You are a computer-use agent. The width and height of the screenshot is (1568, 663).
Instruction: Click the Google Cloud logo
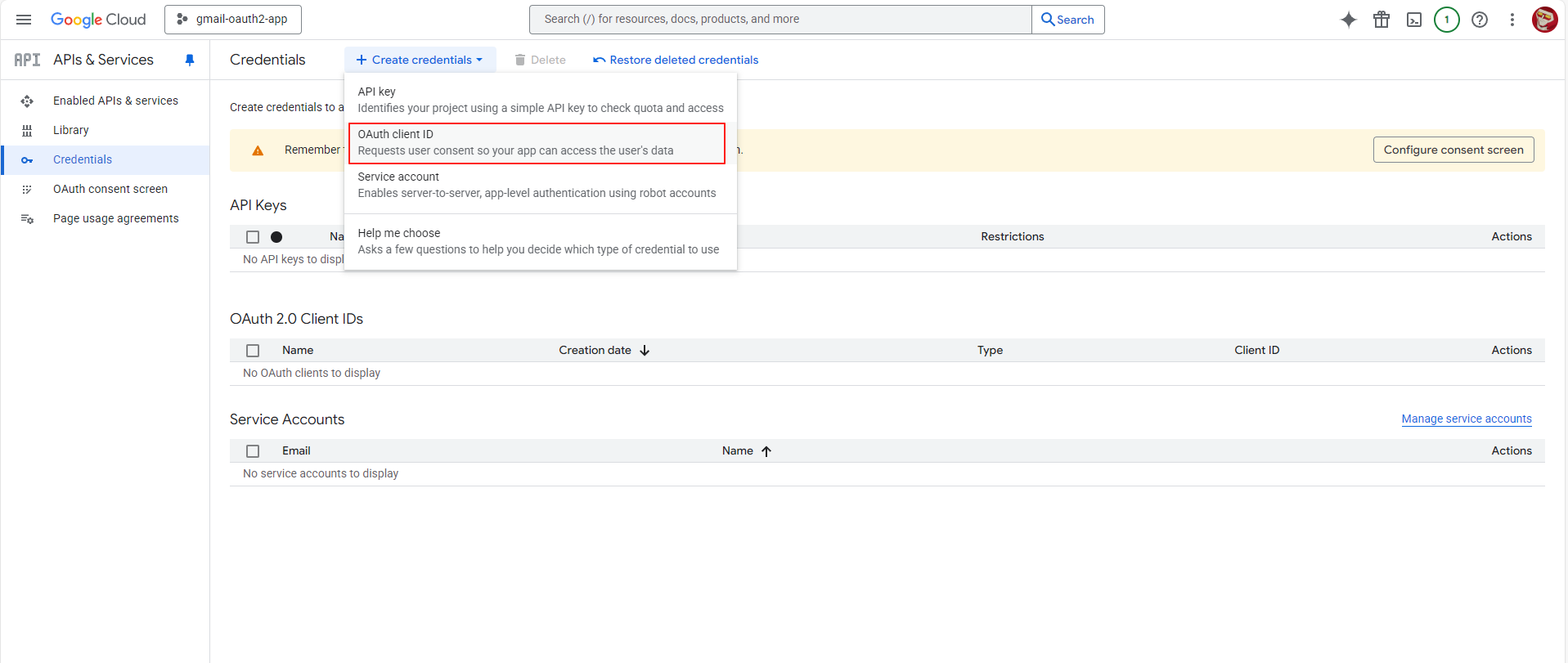pyautogui.click(x=98, y=20)
